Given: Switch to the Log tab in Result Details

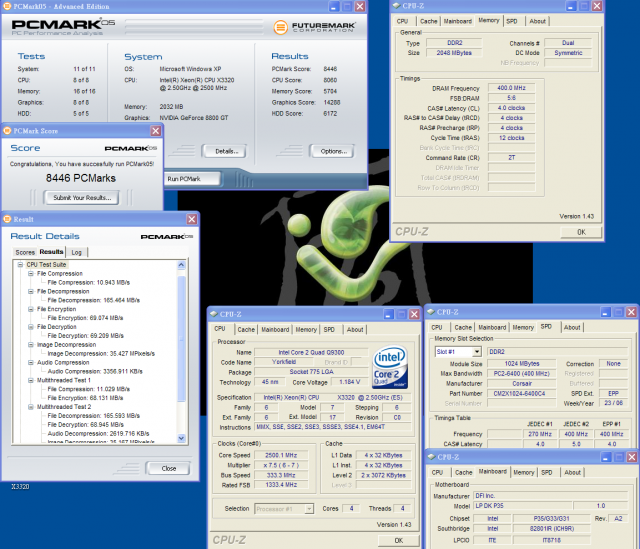Looking at the screenshot, I should click(x=77, y=252).
